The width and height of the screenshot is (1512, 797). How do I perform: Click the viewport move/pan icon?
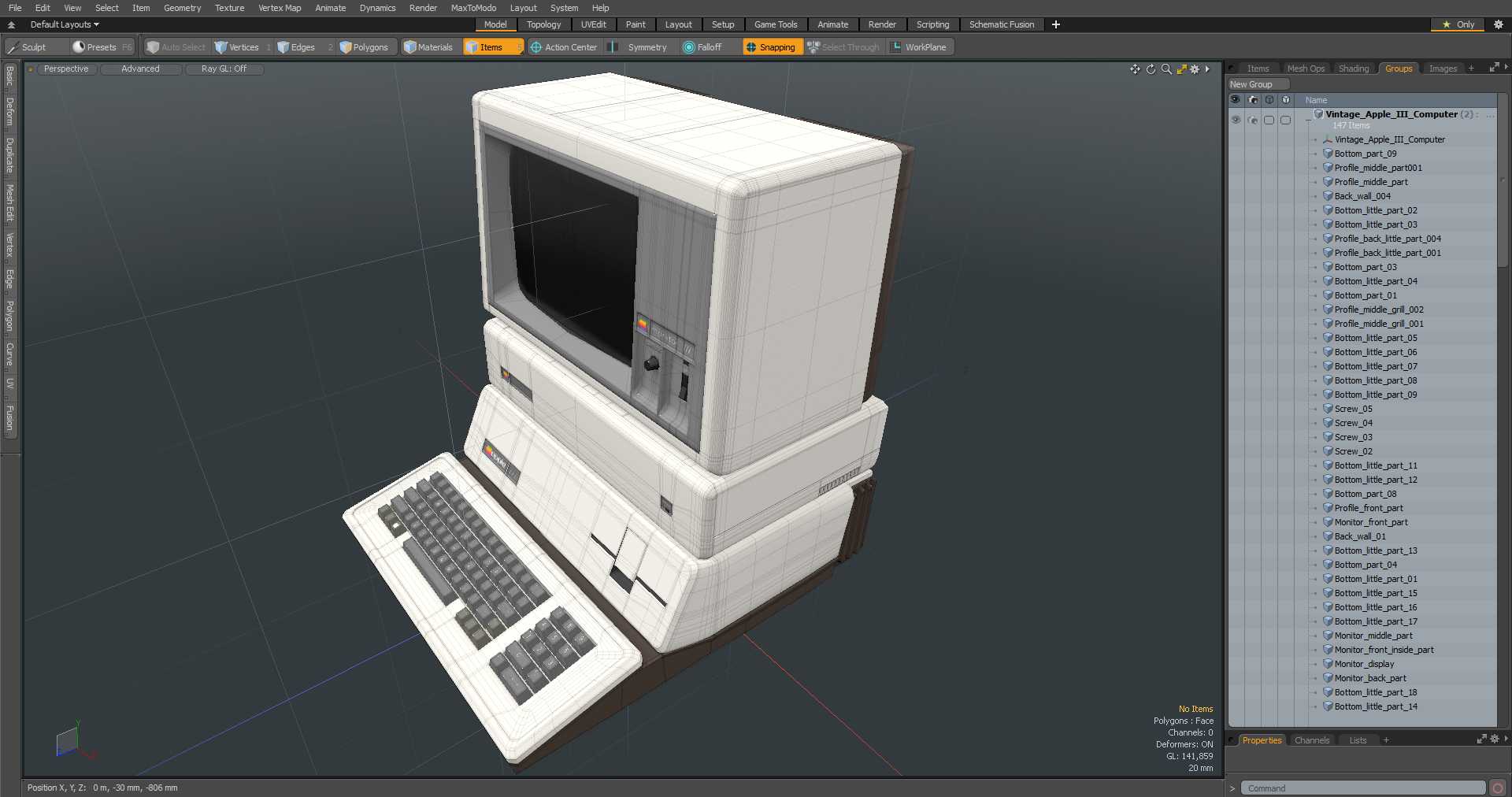click(1135, 69)
